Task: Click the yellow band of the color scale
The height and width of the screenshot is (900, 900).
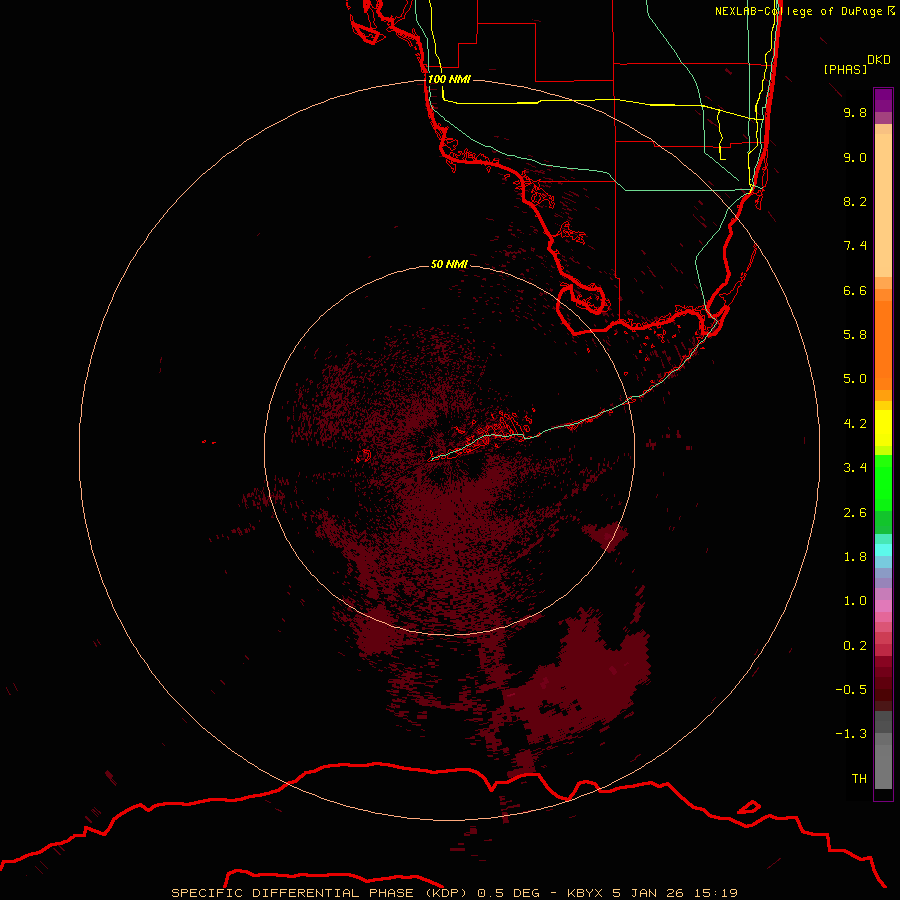Action: point(883,428)
